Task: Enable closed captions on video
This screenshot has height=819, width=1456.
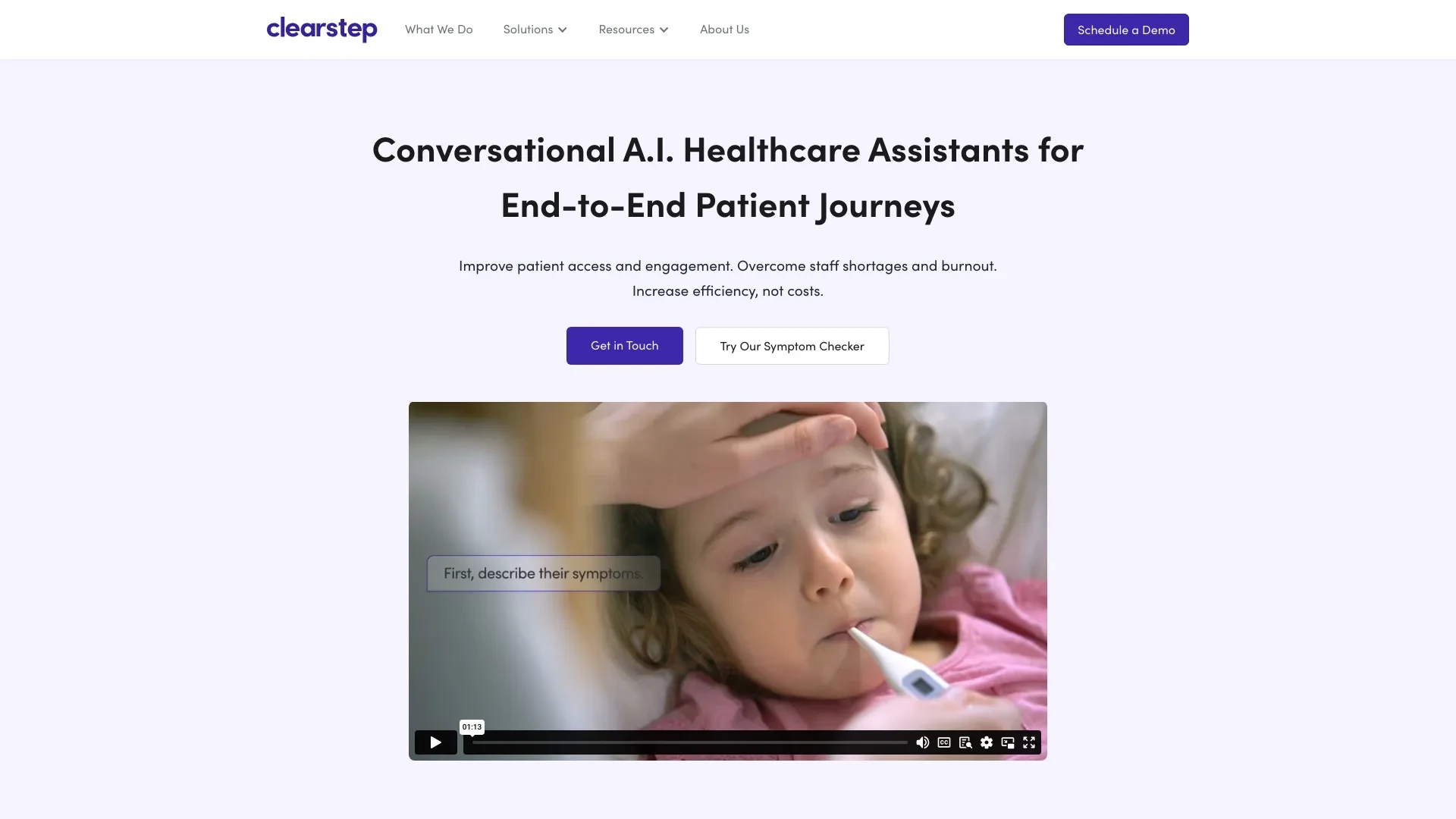Action: coord(943,742)
